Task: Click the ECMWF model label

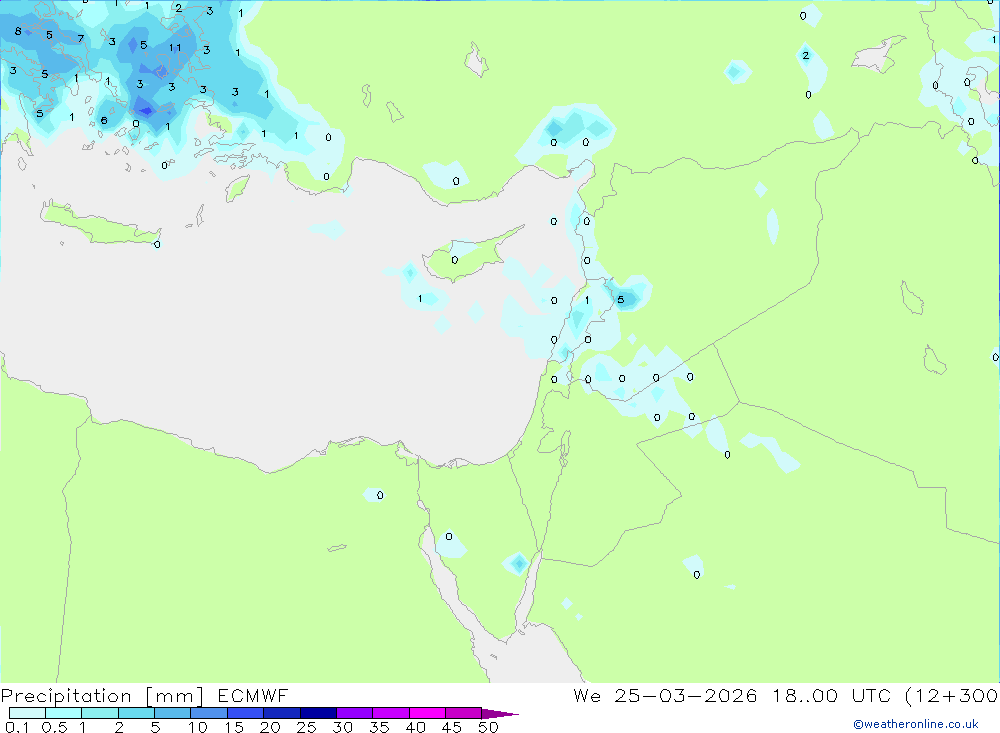Action: 253,695
